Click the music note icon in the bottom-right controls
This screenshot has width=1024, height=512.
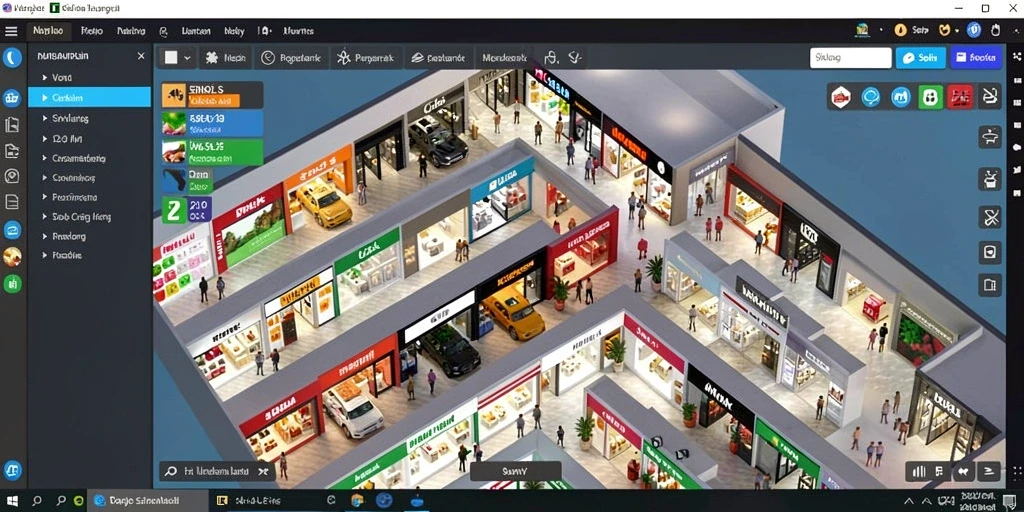pos(939,471)
